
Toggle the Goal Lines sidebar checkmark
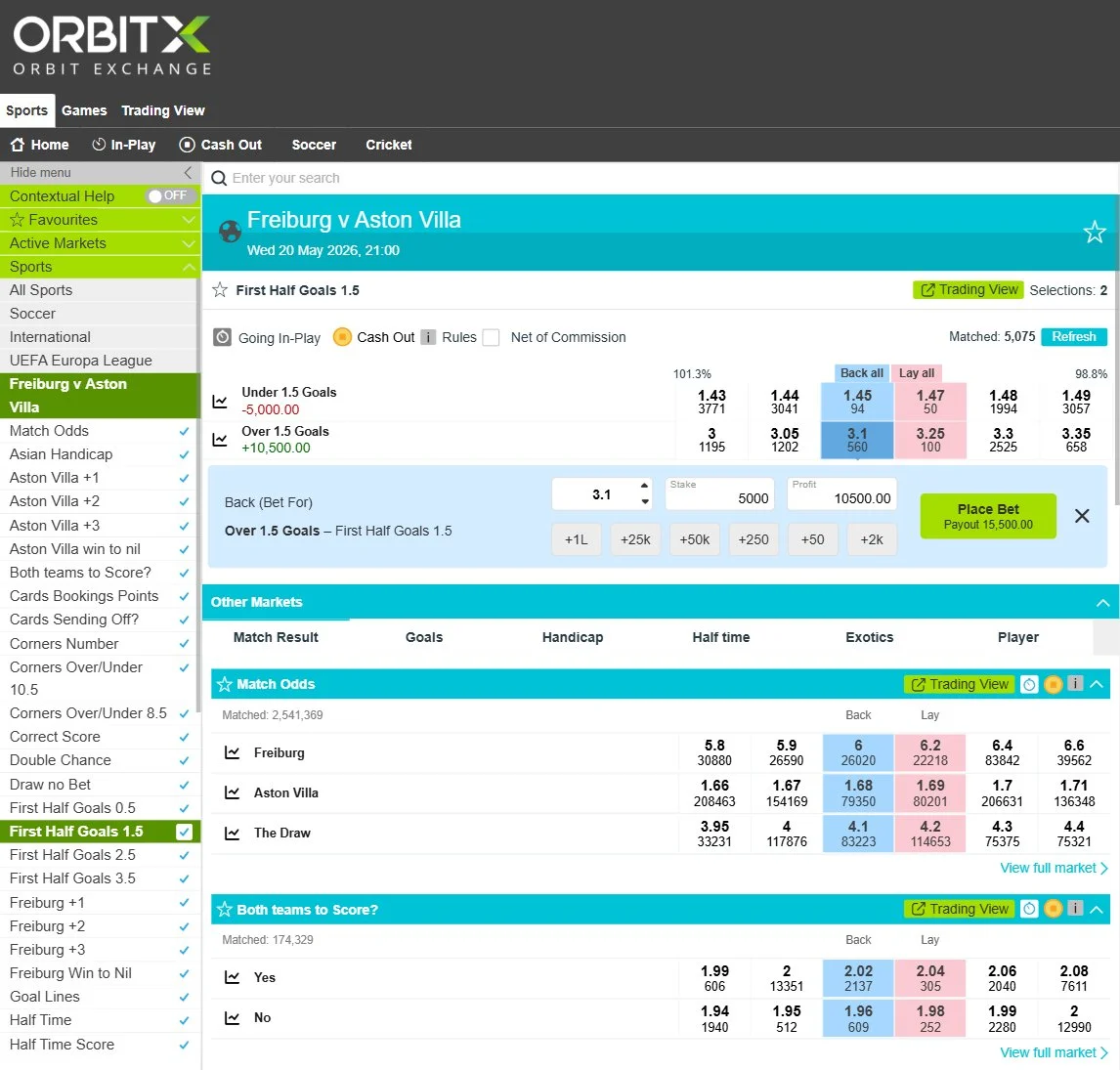184,997
